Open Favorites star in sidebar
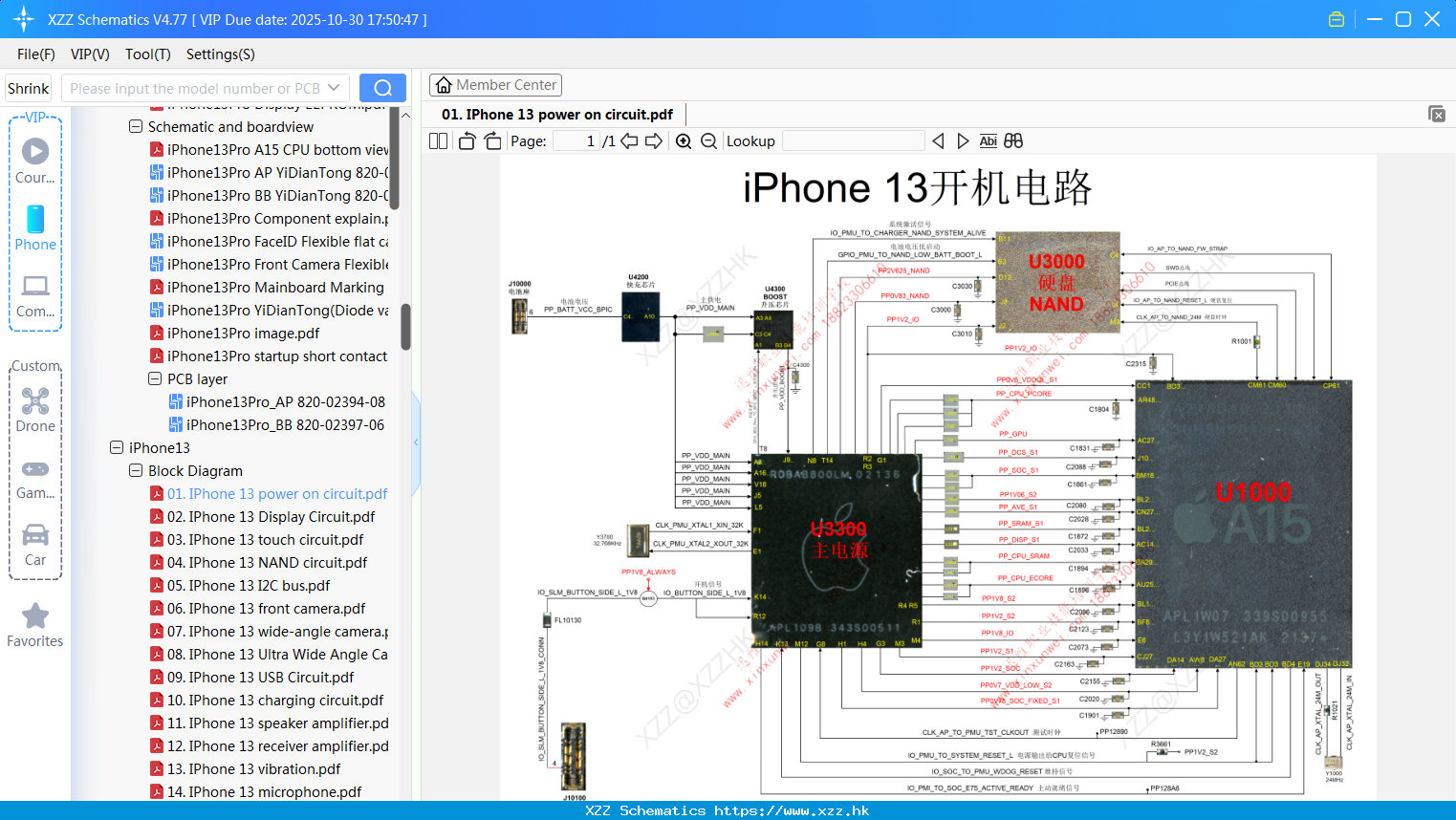The width and height of the screenshot is (1456, 820). pyautogui.click(x=35, y=625)
